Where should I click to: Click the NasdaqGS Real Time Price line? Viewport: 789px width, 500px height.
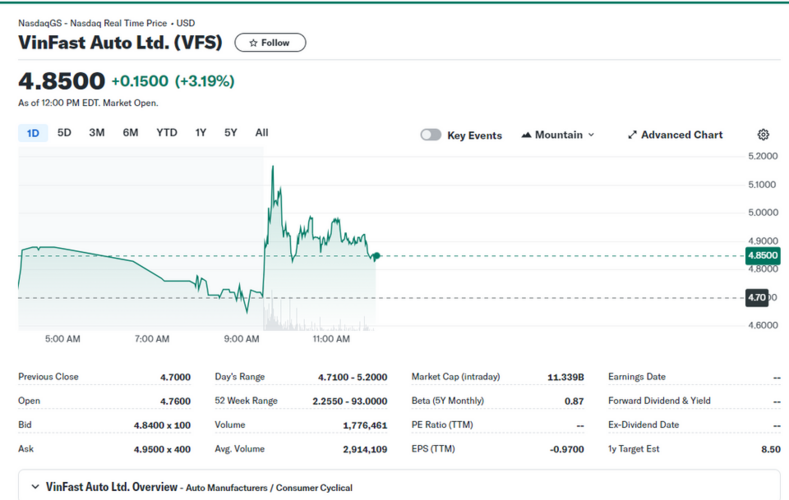[107, 23]
